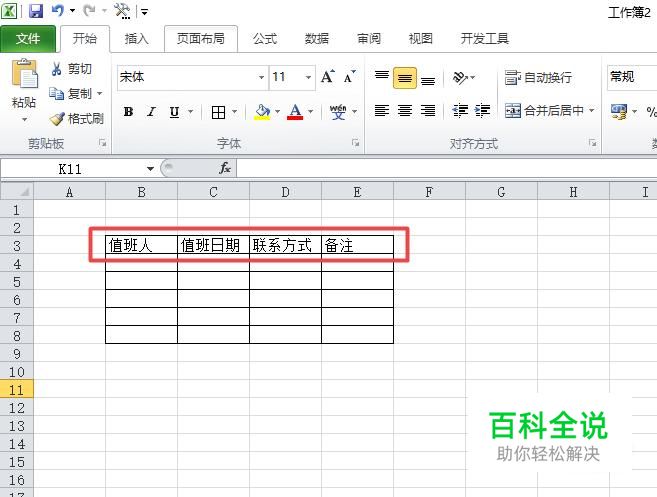Open the underline style dropdown arrow

pos(191,112)
